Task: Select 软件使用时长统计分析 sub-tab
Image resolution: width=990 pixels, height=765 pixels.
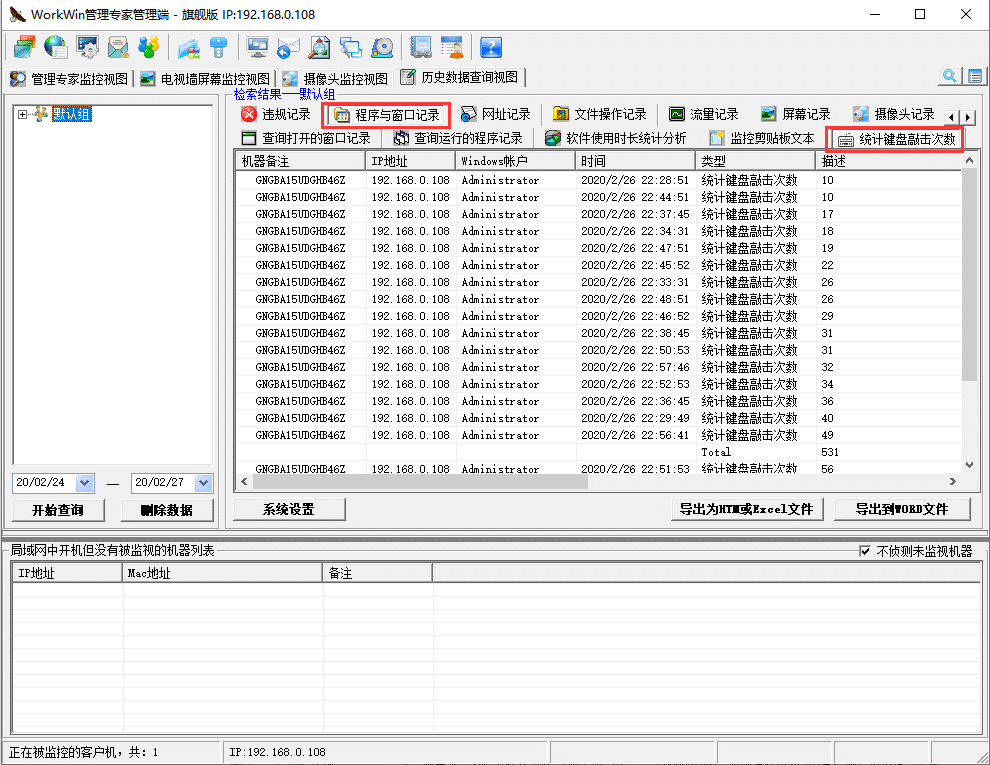Action: coord(616,138)
